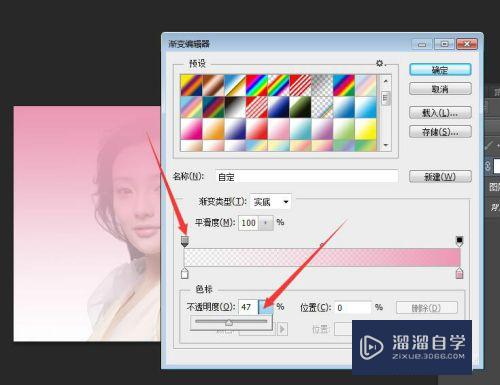This screenshot has width=500, height=385.
Task: Pick the transparent rainbow preset
Action: pos(278,85)
